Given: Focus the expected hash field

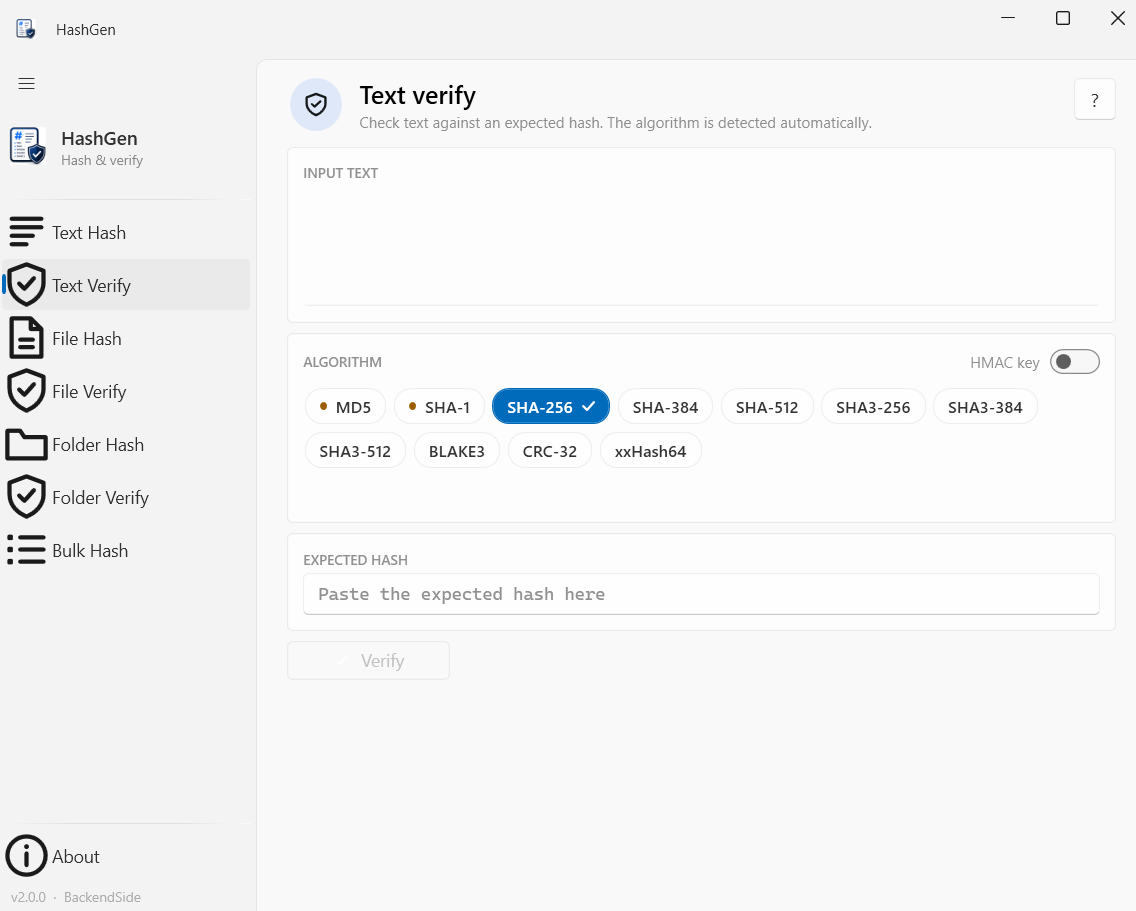Looking at the screenshot, I should 701,594.
